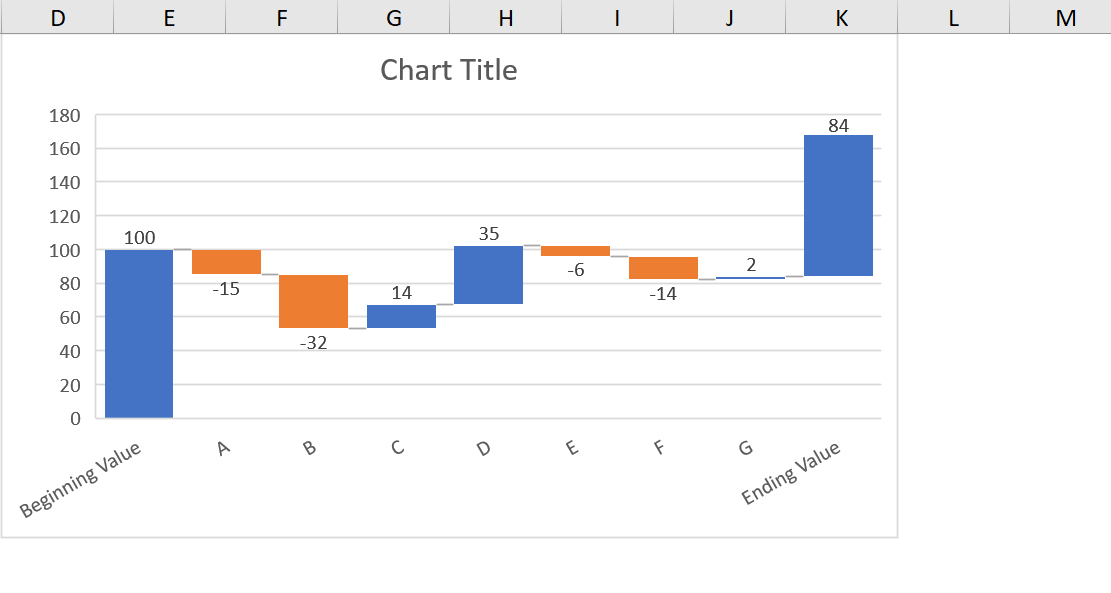Select the orange bar labeled -32
The height and width of the screenshot is (593, 1111).
pyautogui.click(x=313, y=301)
